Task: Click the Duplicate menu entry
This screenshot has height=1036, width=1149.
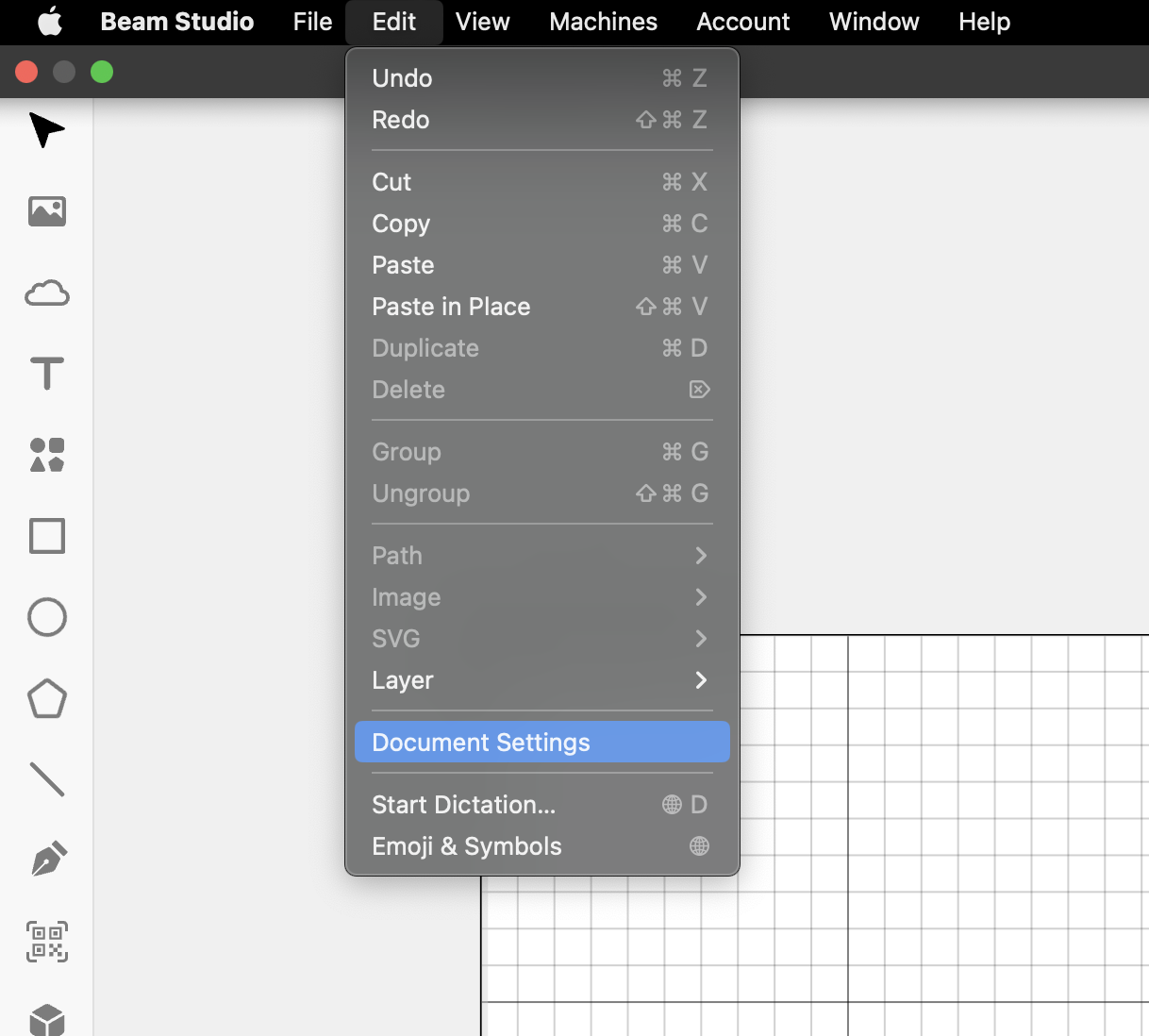Action: click(x=542, y=348)
